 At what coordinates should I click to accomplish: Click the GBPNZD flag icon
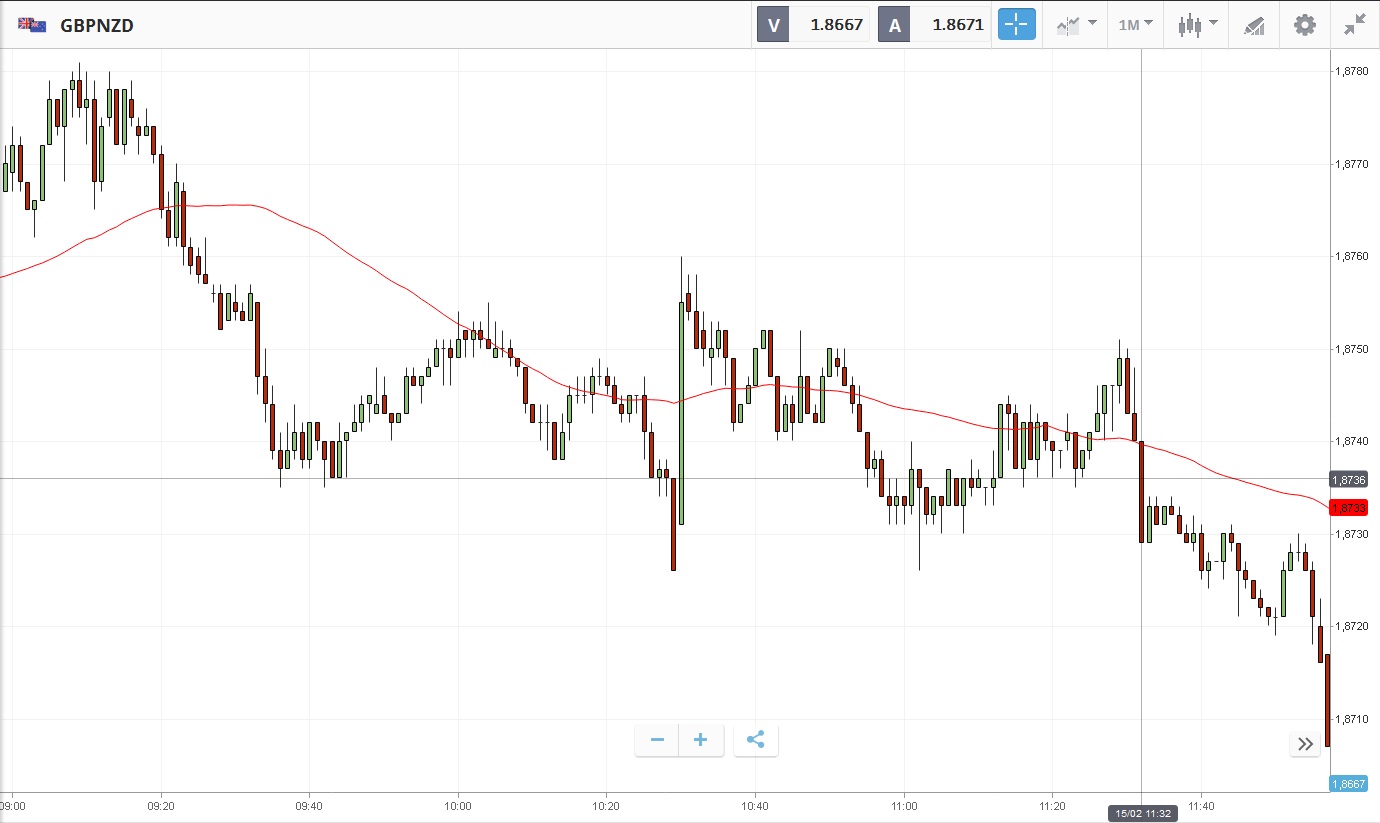(31, 25)
